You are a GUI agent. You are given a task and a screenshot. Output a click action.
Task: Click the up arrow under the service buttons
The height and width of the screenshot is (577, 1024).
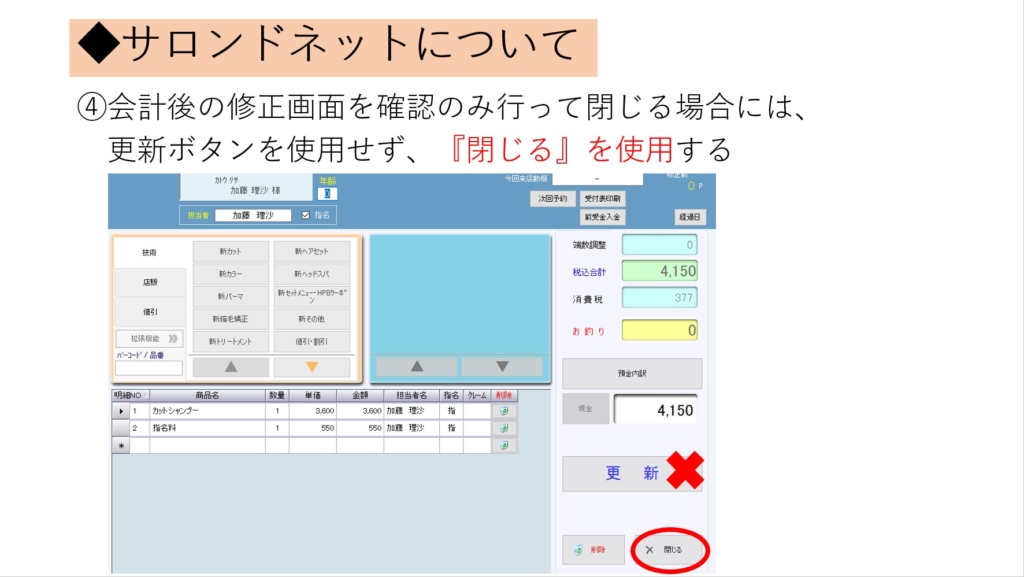coord(231,367)
